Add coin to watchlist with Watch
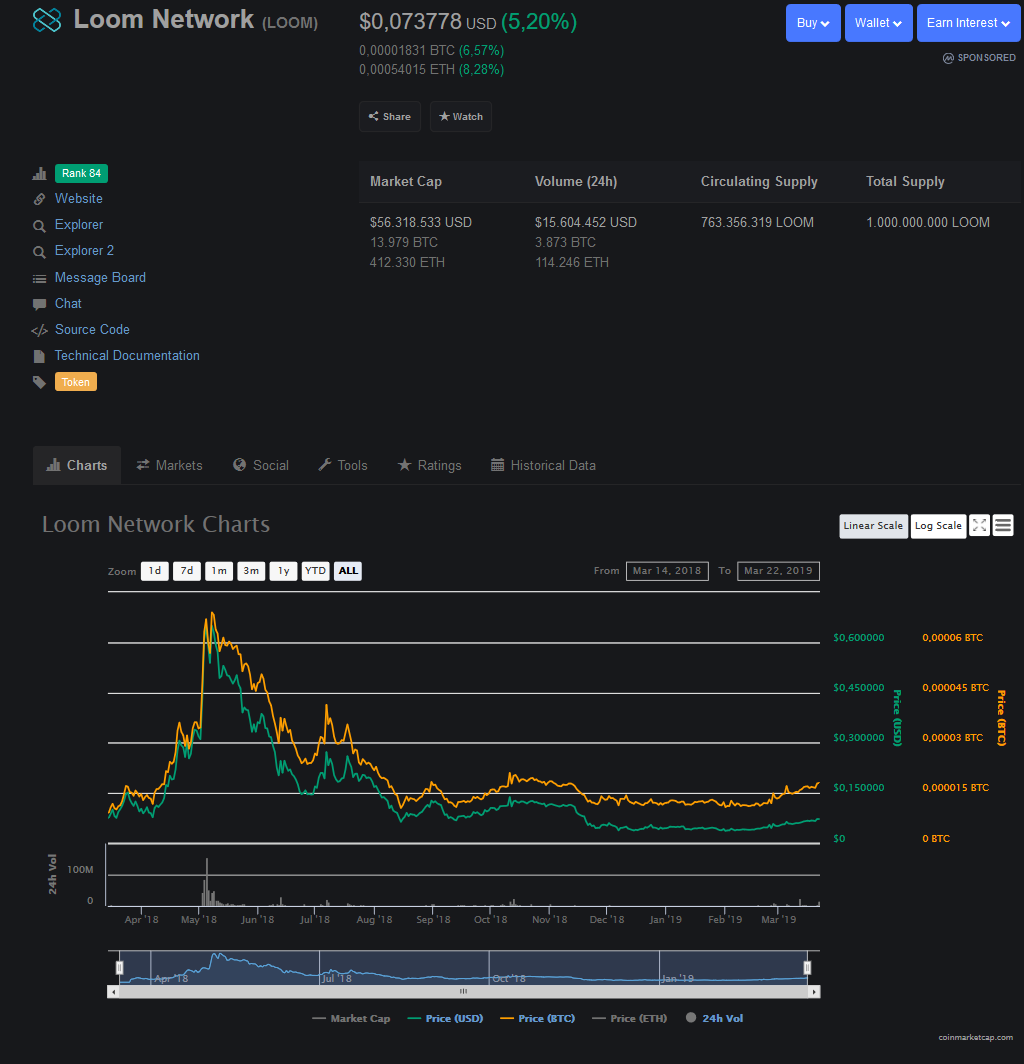1024x1064 pixels. point(461,117)
